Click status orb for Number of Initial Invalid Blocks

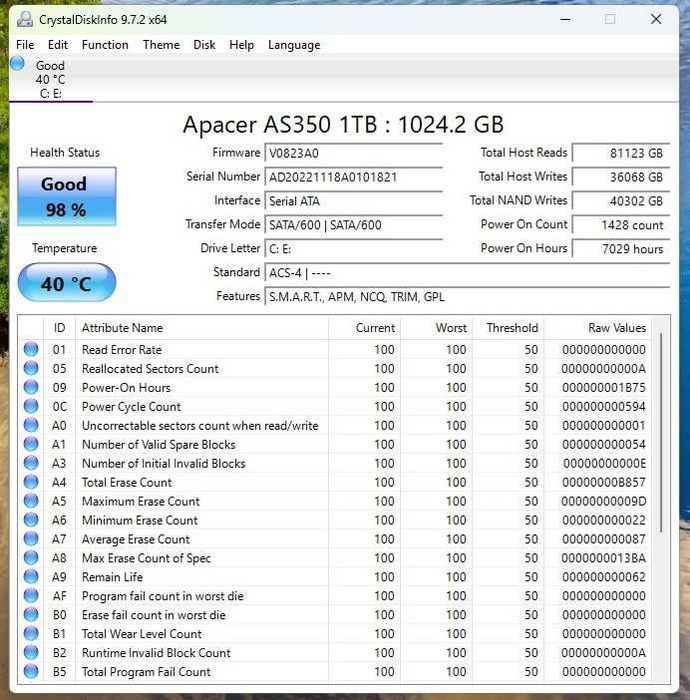point(31,463)
